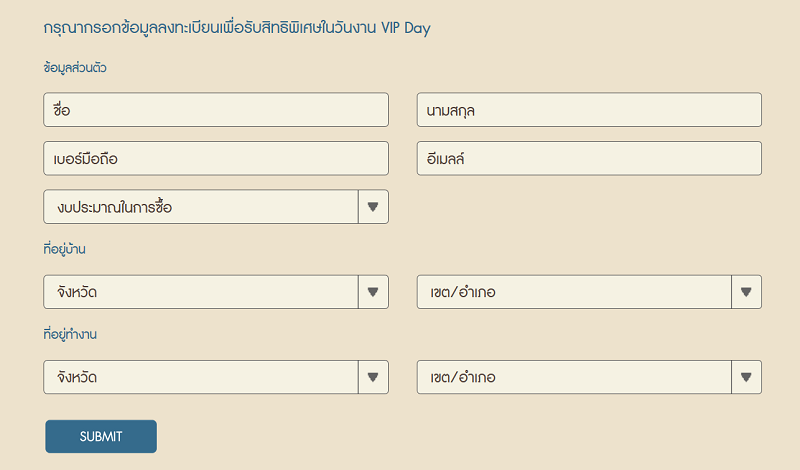Submit the registration form
Viewport: 800px width, 470px height.
[101, 436]
